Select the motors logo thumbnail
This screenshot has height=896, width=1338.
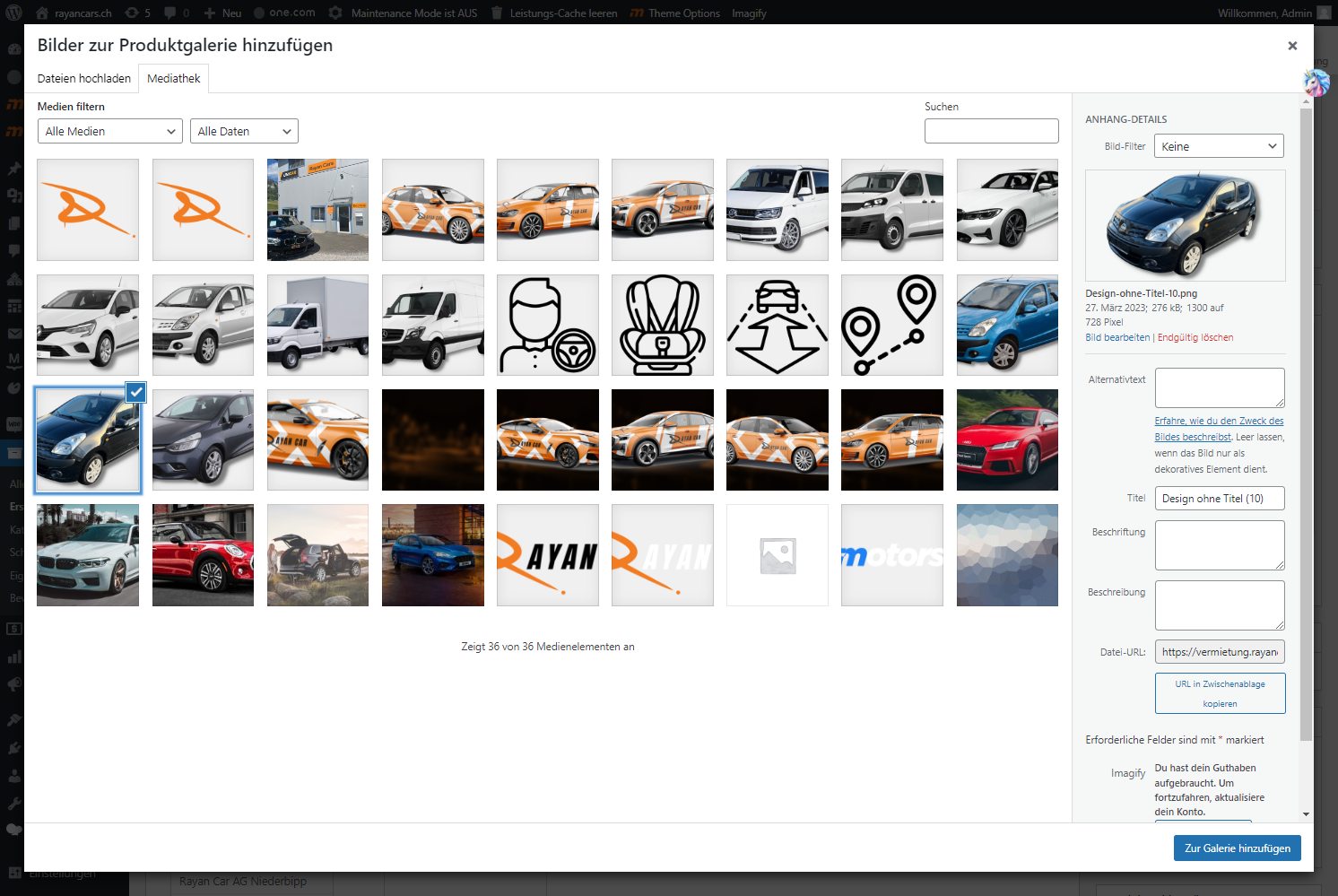[892, 555]
